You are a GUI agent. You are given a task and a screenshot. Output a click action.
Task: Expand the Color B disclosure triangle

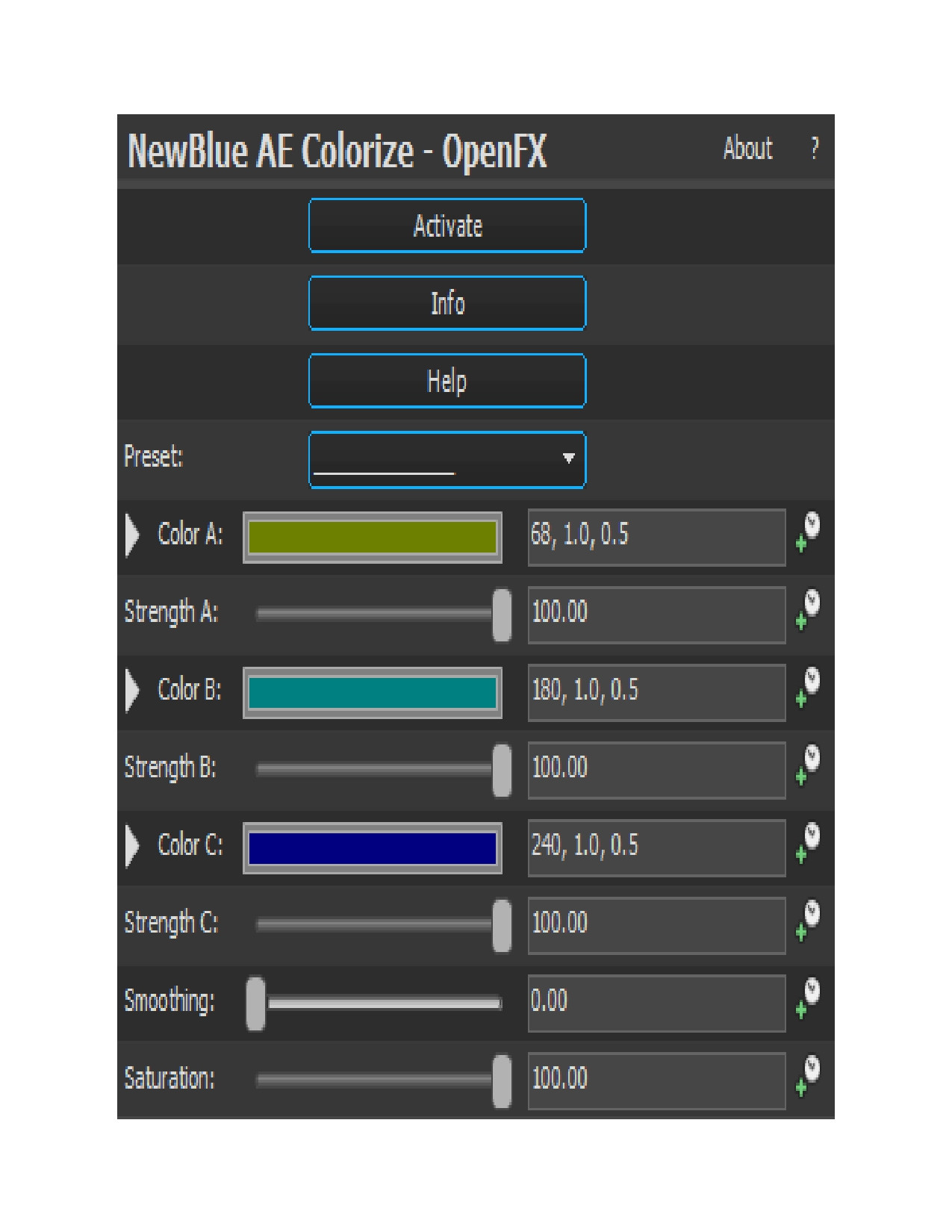(132, 691)
